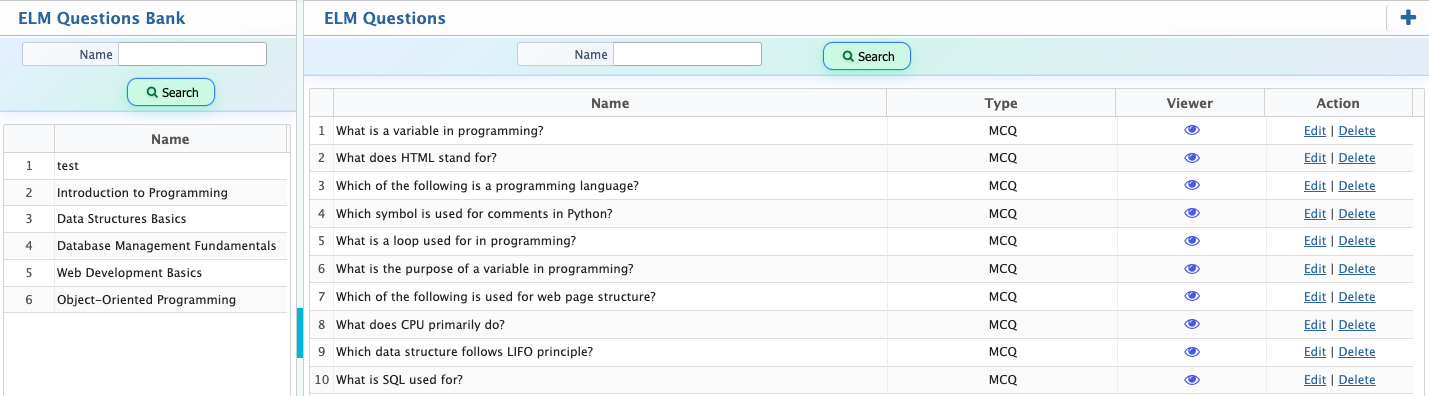Edit 'What is a variable in programming?'

[x=1315, y=131]
